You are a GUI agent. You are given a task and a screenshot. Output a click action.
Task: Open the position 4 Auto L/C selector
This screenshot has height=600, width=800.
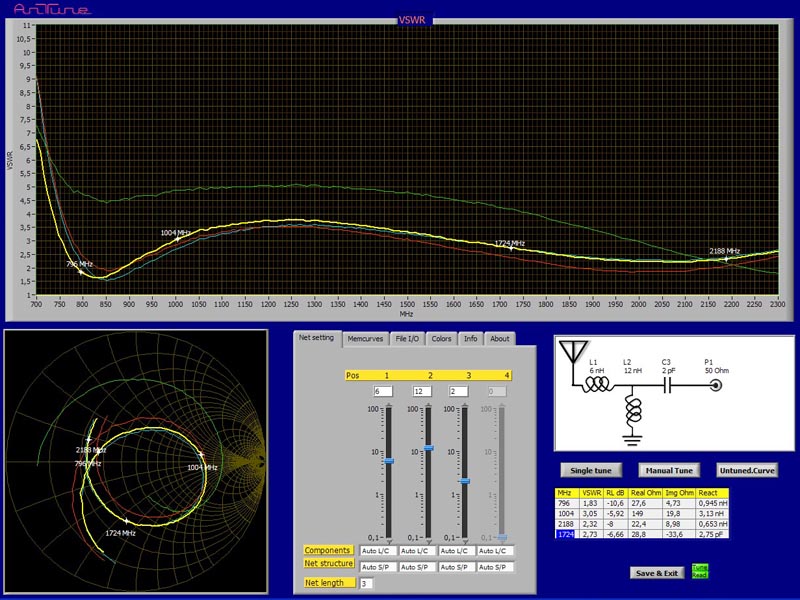pos(495,551)
